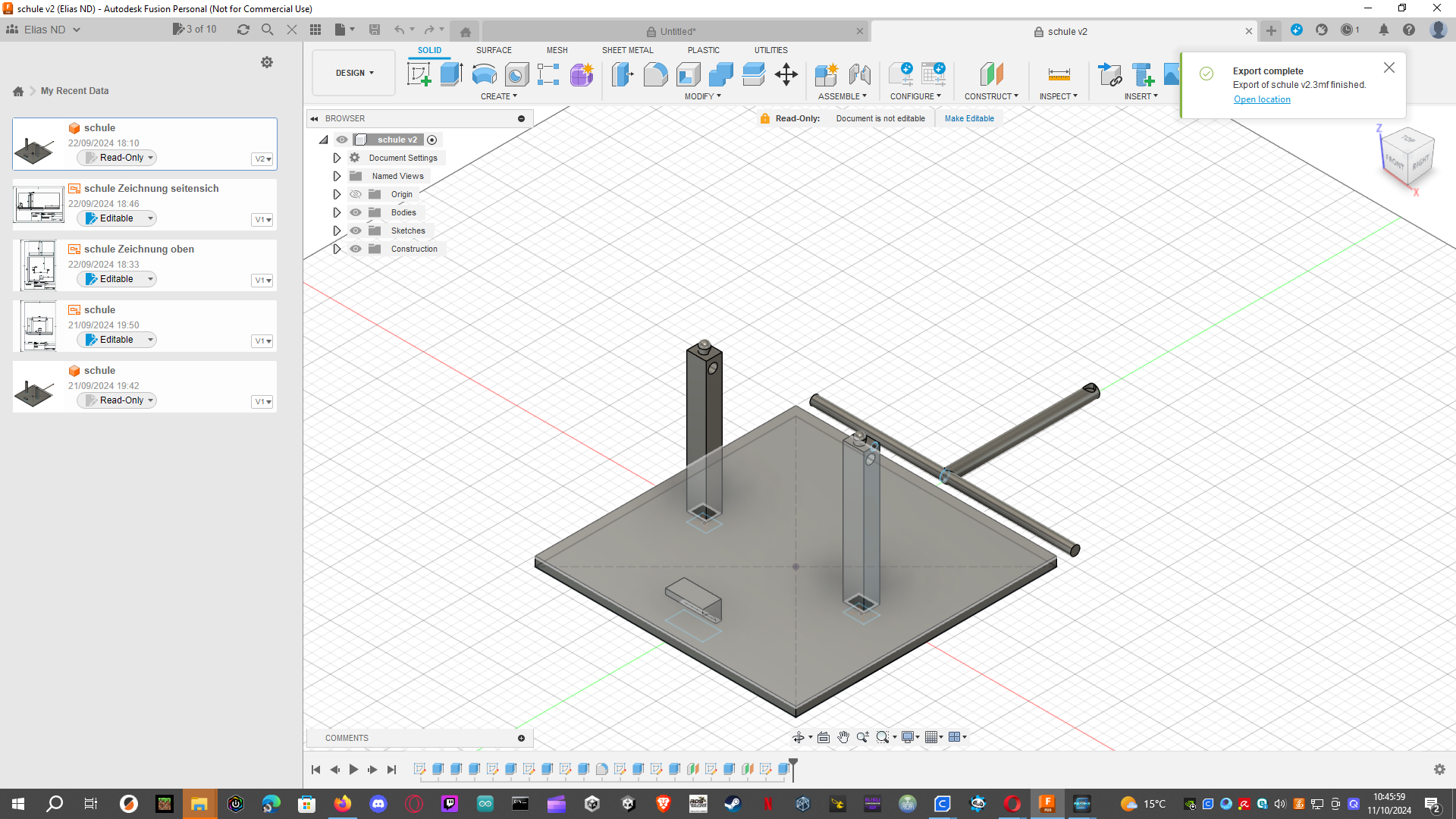
Task: Select the Create Sketch tool
Action: coord(419,74)
